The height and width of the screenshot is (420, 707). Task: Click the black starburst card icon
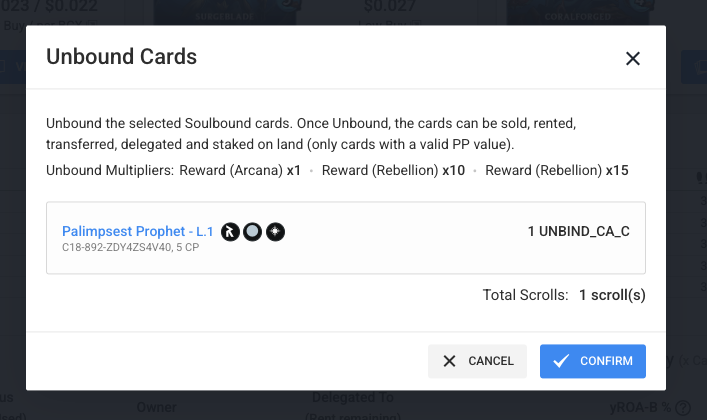click(275, 232)
